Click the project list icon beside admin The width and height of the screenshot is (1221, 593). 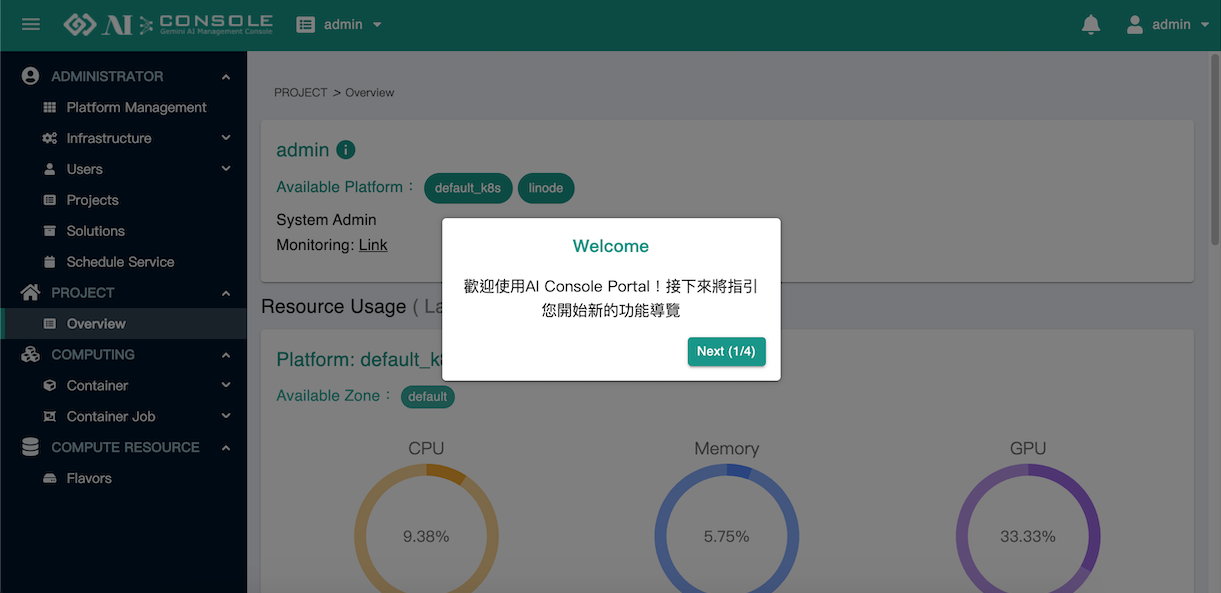(x=306, y=24)
